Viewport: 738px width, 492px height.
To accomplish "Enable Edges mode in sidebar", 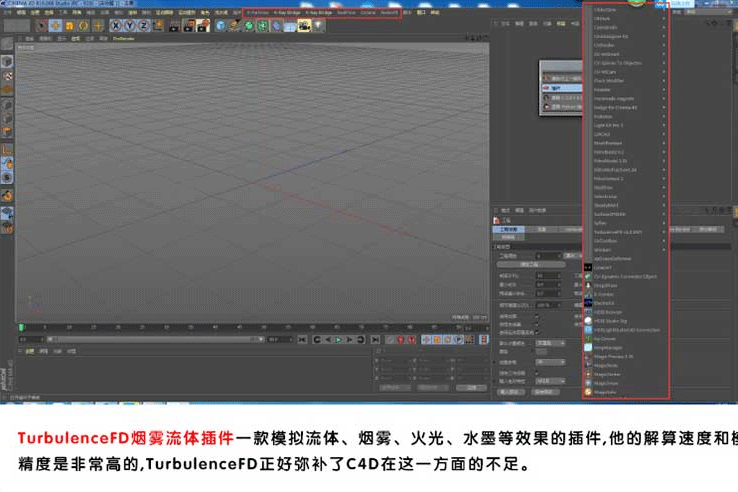I will [x=7, y=119].
